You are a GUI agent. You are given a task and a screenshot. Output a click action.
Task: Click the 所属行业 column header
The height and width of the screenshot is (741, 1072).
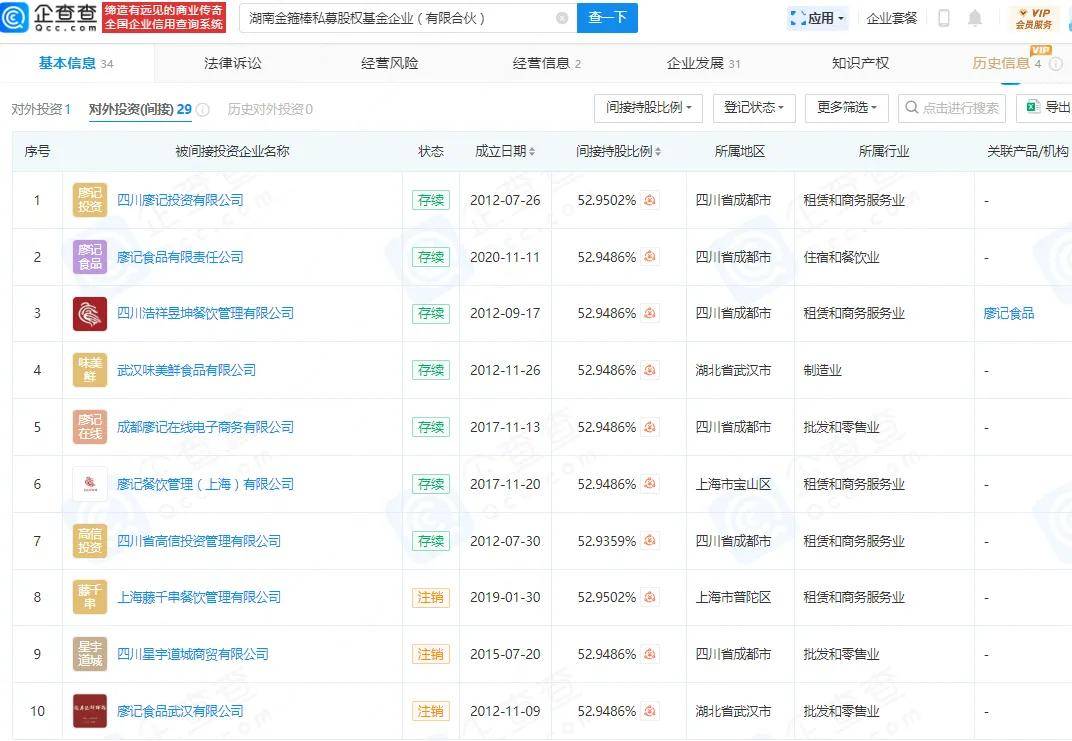click(x=884, y=152)
